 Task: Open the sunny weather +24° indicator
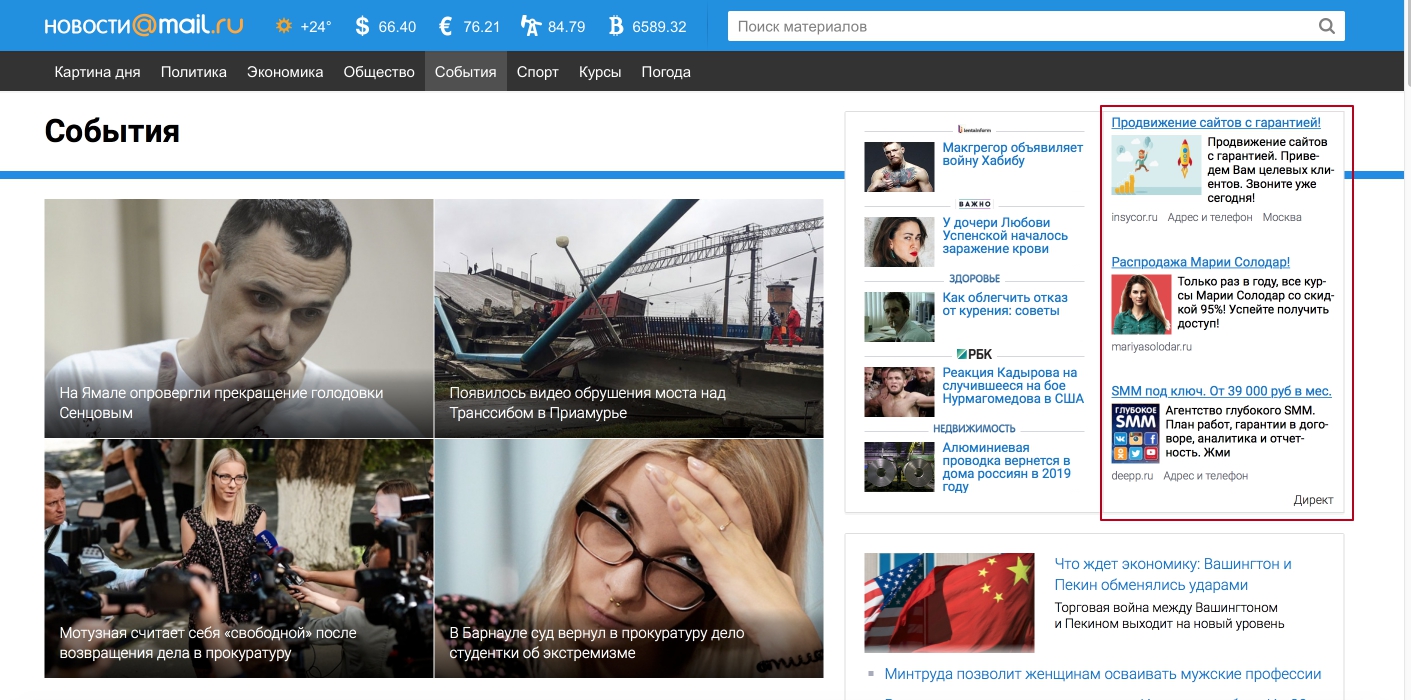click(x=303, y=26)
